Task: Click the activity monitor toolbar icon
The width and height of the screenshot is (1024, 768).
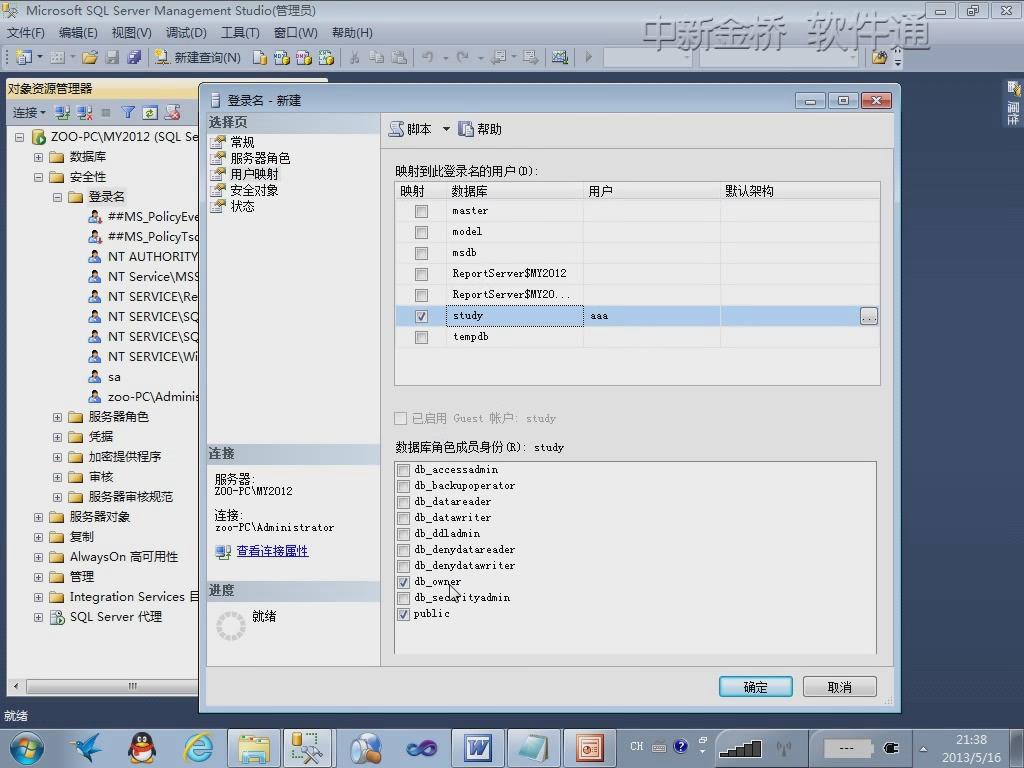Action: pos(560,57)
